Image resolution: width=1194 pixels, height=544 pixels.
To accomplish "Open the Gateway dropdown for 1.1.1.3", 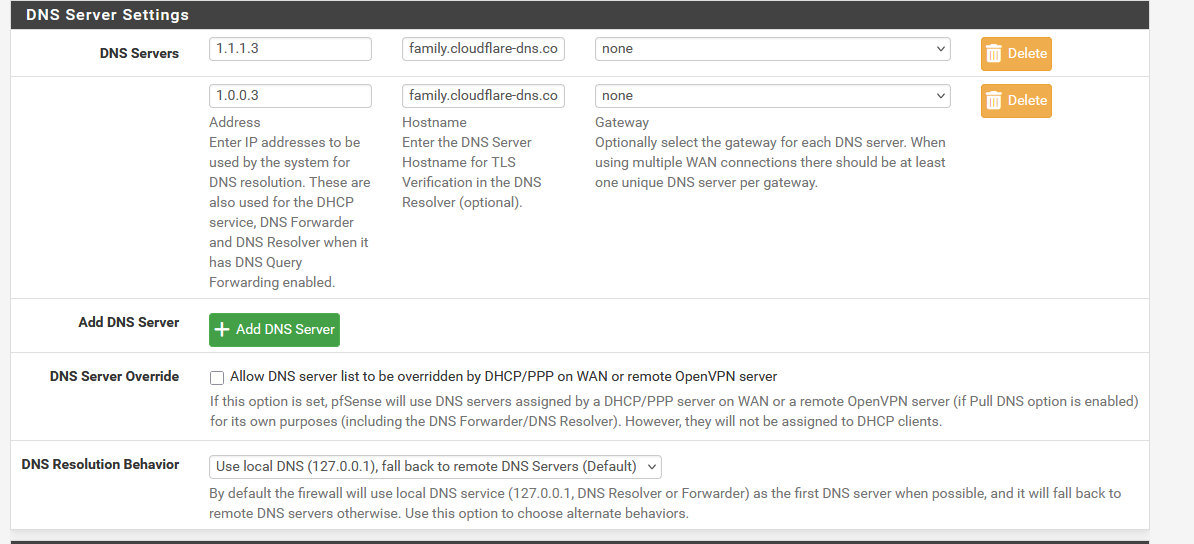I will point(772,49).
